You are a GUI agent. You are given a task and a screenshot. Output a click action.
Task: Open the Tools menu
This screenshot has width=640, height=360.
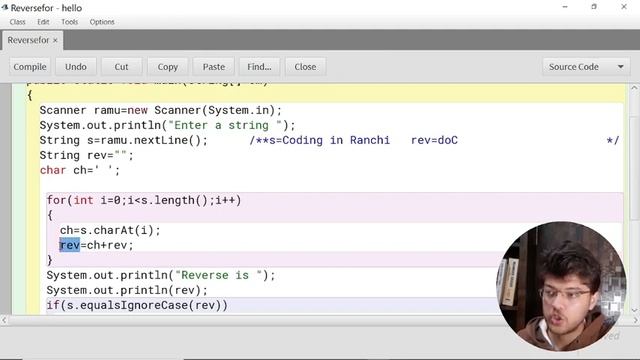pyautogui.click(x=69, y=22)
